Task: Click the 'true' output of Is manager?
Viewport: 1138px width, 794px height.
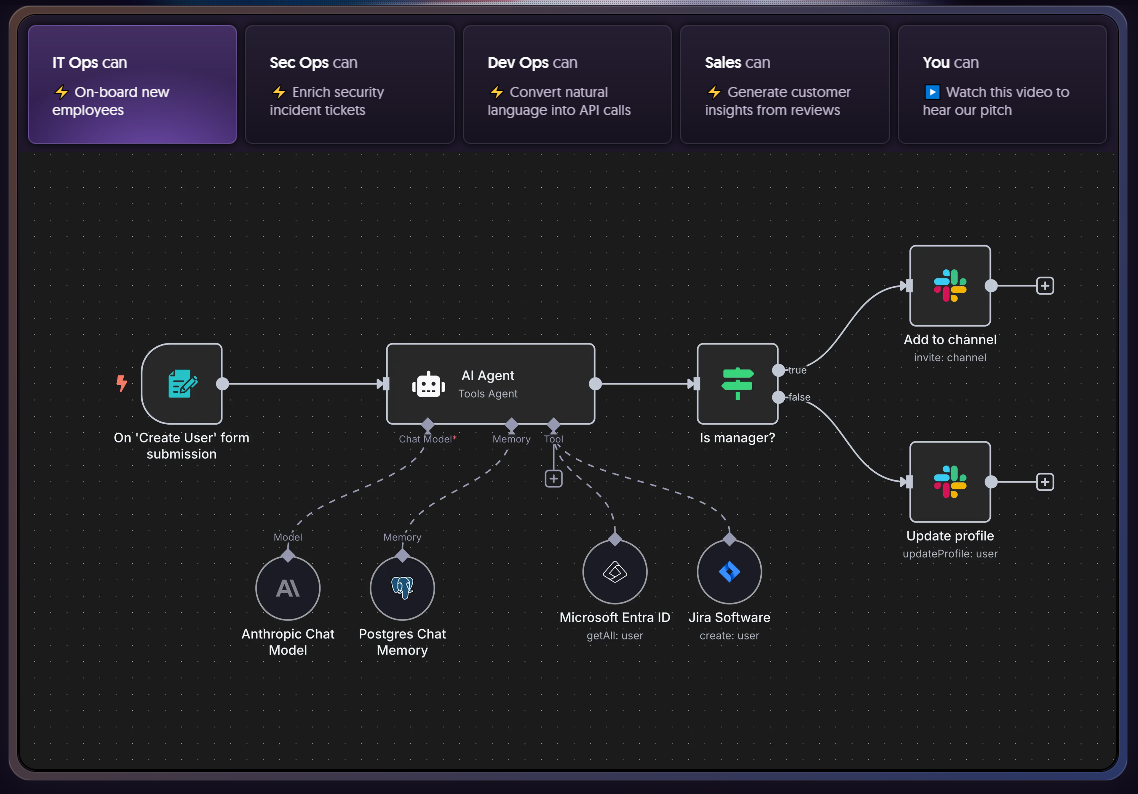Action: coord(779,370)
